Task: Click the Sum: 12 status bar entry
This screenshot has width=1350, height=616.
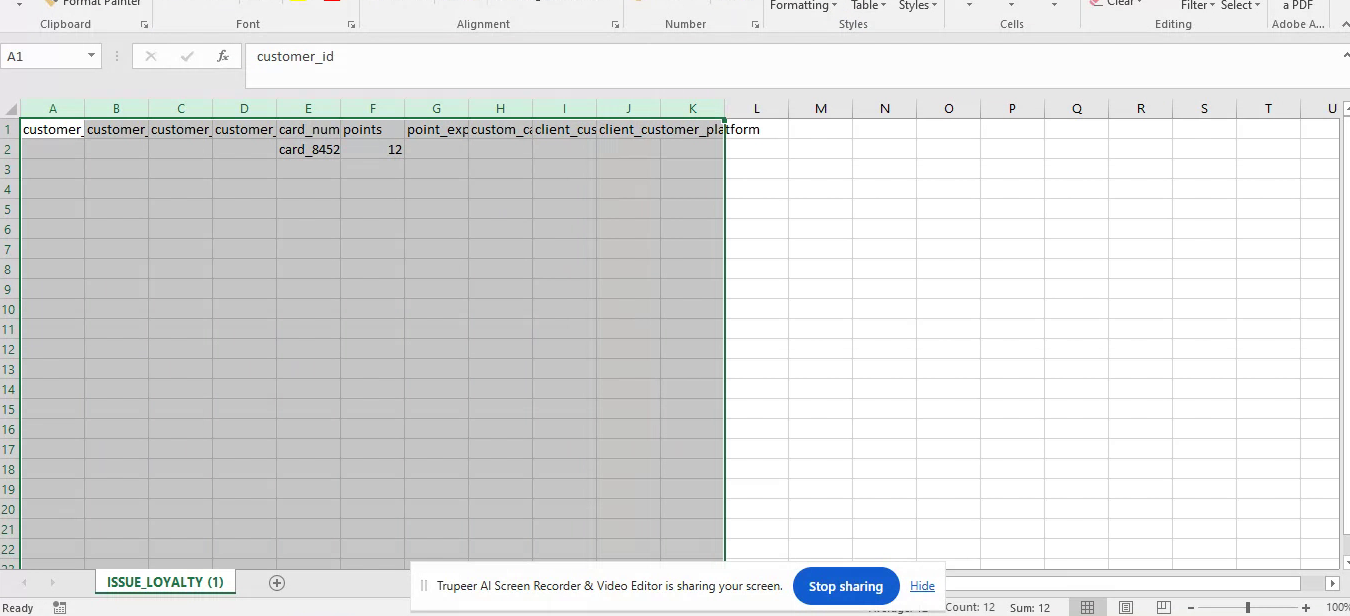Action: [x=1029, y=608]
